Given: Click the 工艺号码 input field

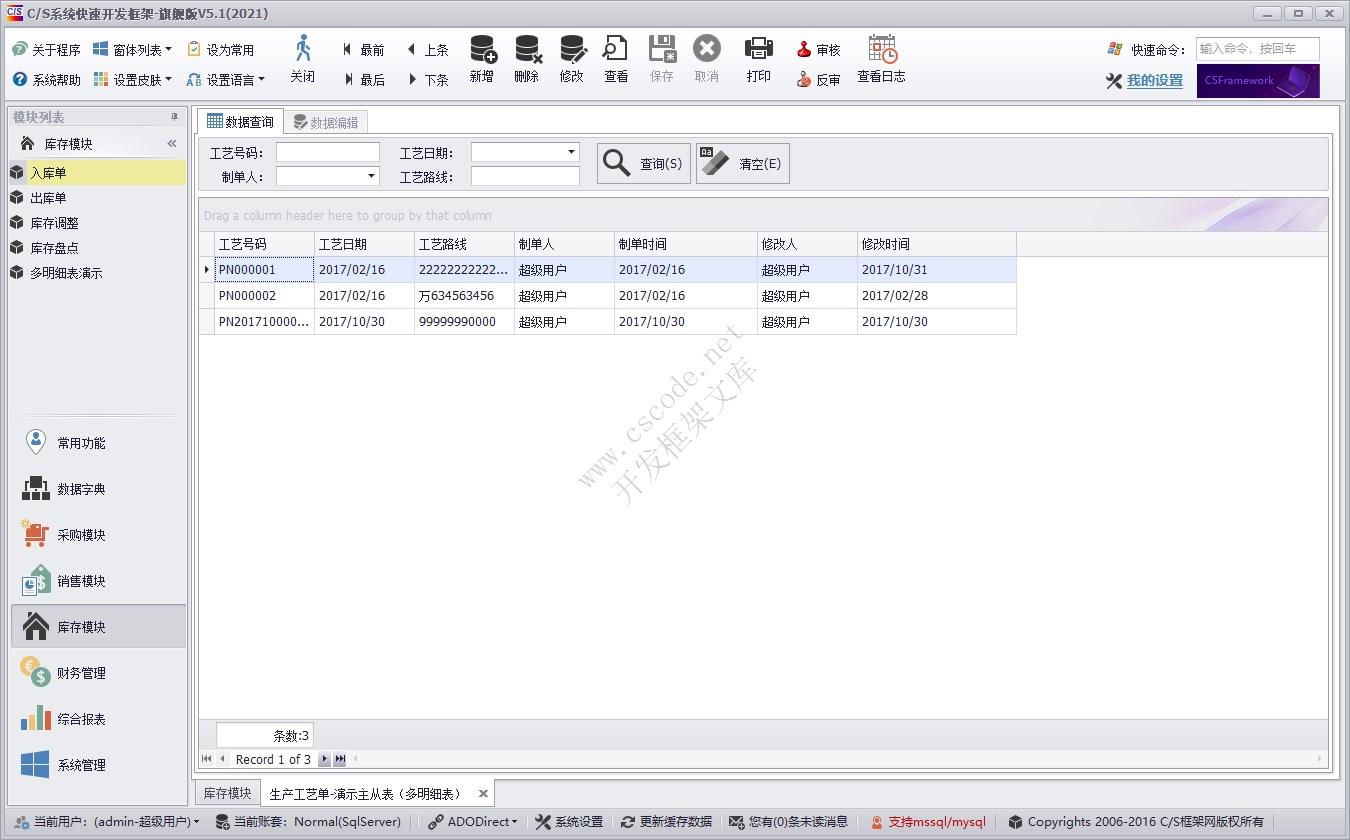Looking at the screenshot, I should (328, 152).
